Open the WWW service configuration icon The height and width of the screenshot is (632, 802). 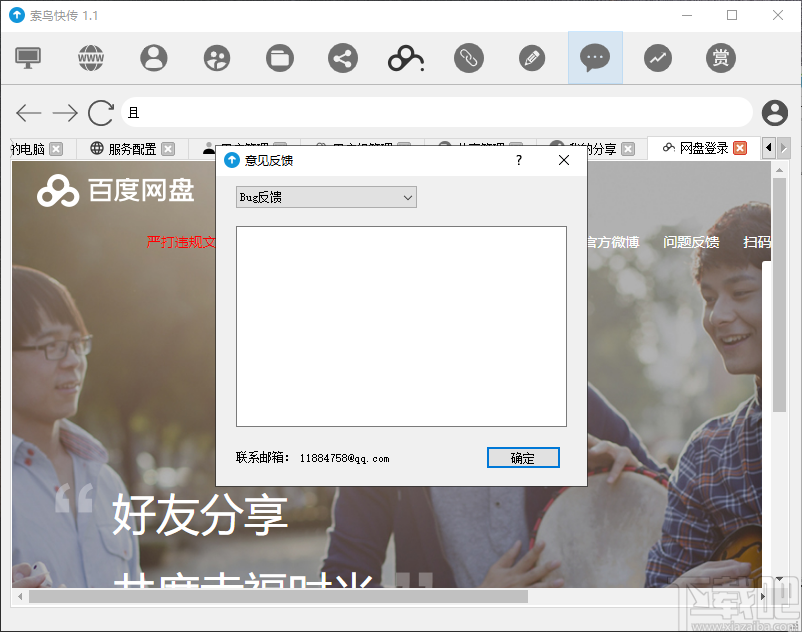click(x=91, y=58)
